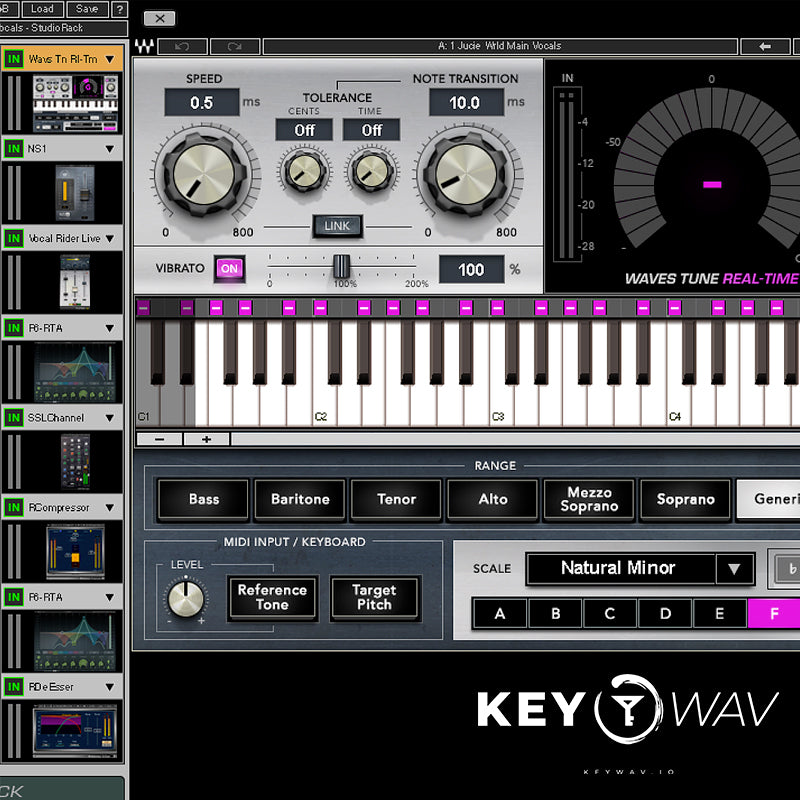Image resolution: width=800 pixels, height=800 pixels.
Task: Select the SSLChannel plugin thumbnail
Action: pyautogui.click(x=77, y=462)
